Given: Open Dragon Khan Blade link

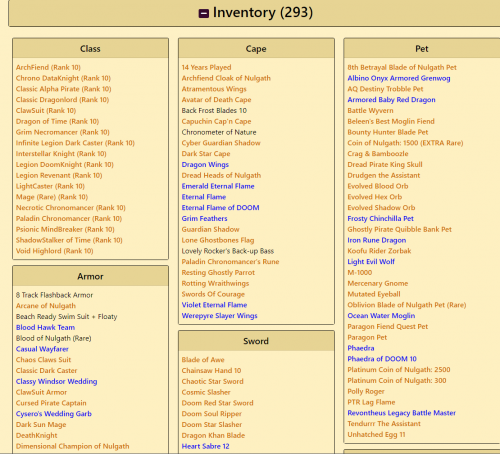Looking at the screenshot, I should coord(213,435).
